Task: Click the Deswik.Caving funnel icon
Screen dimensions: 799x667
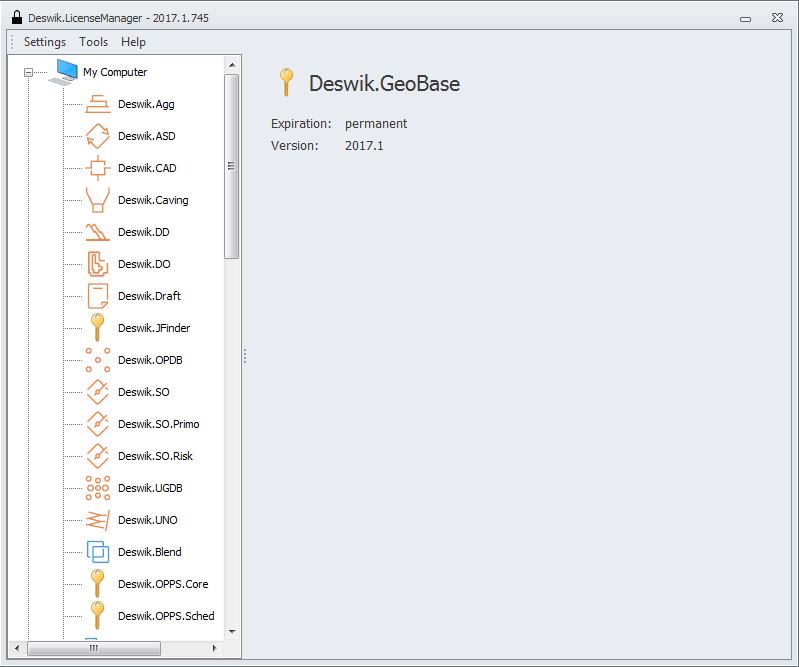Action: point(97,200)
